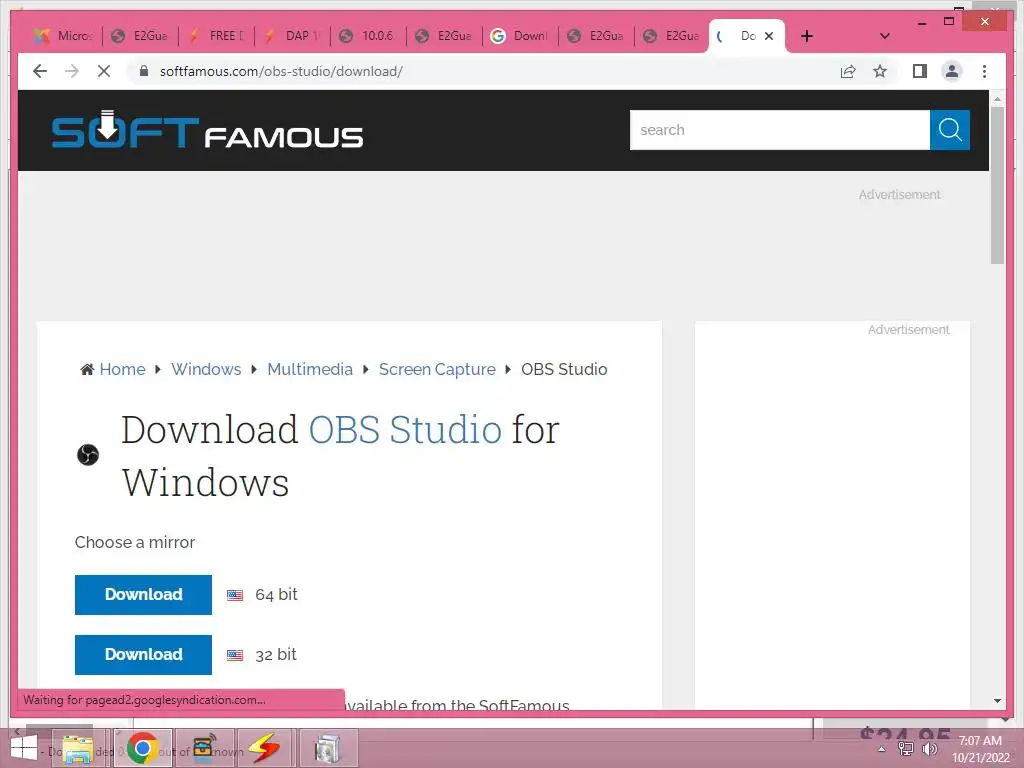Click scrollbar up arrow
Screen dimensions: 1024x768
coord(997,99)
